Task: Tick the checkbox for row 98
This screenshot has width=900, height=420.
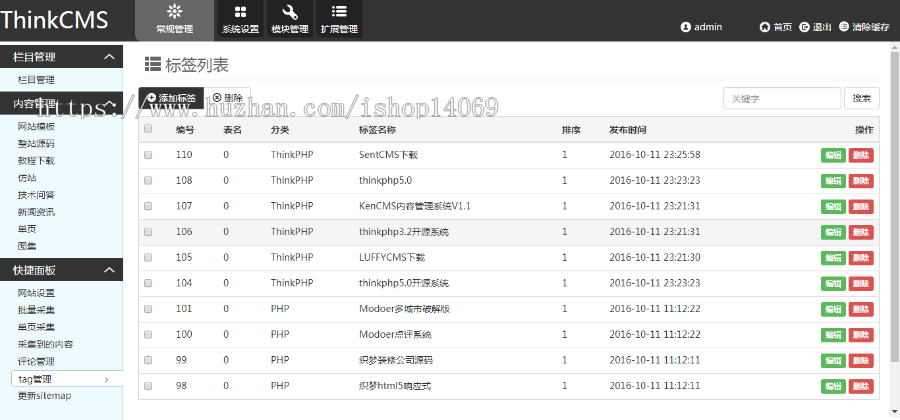Action: [149, 385]
